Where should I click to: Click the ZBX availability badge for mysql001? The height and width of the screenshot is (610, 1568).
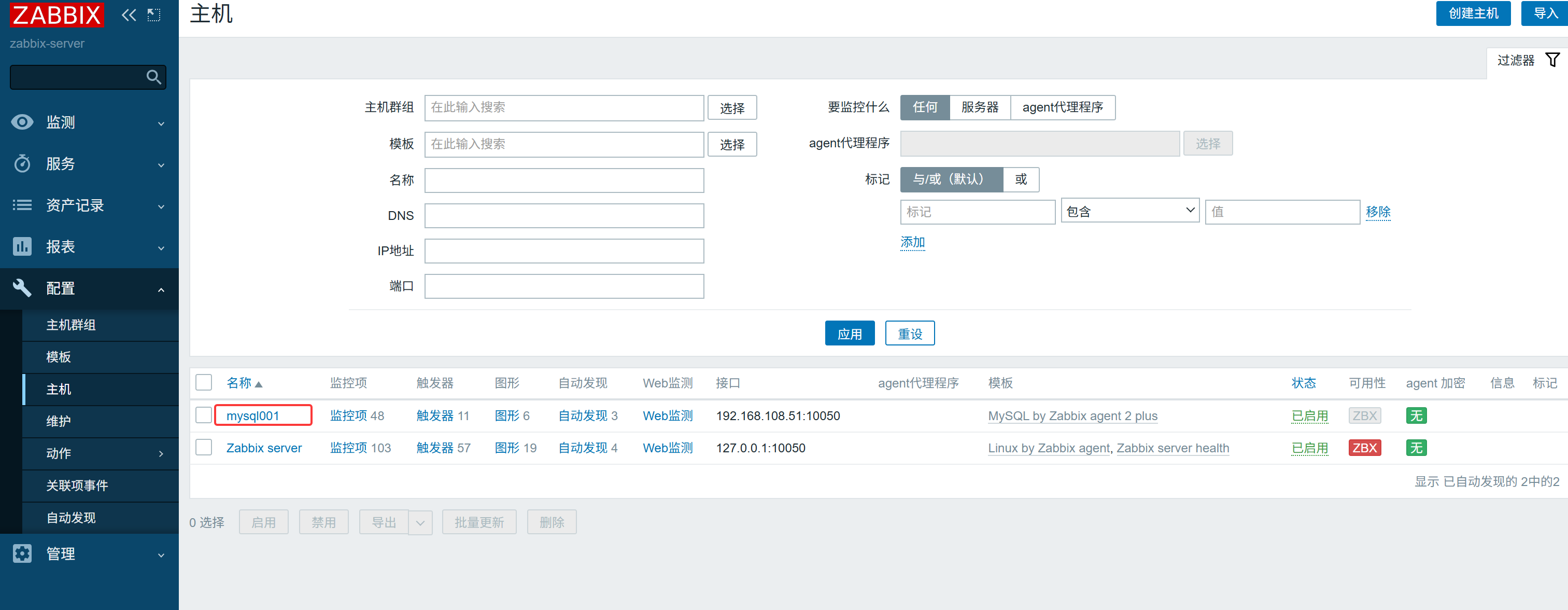point(1365,416)
